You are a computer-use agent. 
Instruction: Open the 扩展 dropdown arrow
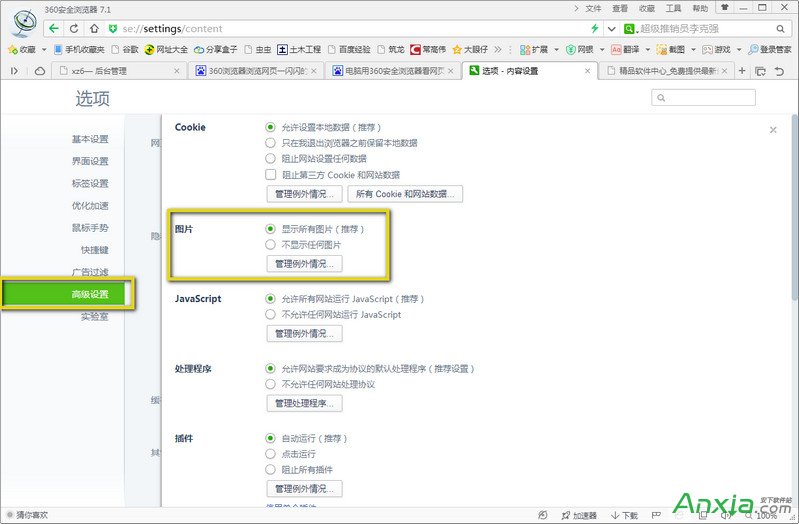click(556, 49)
